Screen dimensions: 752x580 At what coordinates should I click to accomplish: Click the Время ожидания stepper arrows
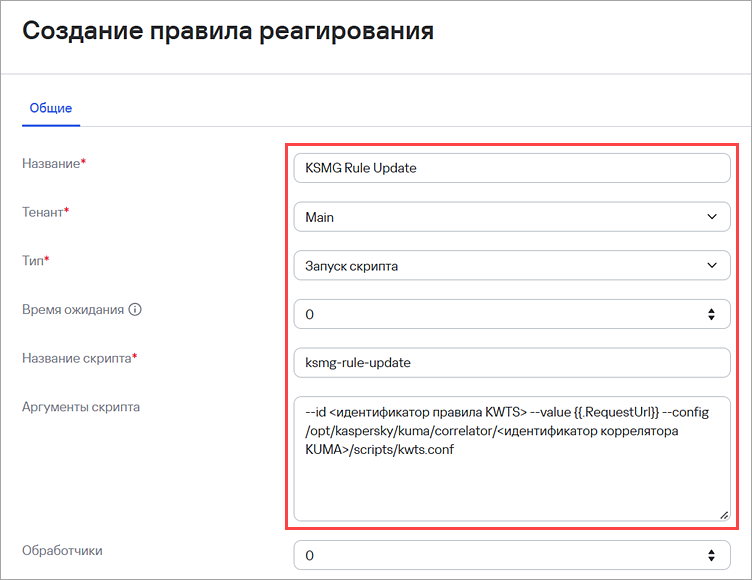coord(711,314)
